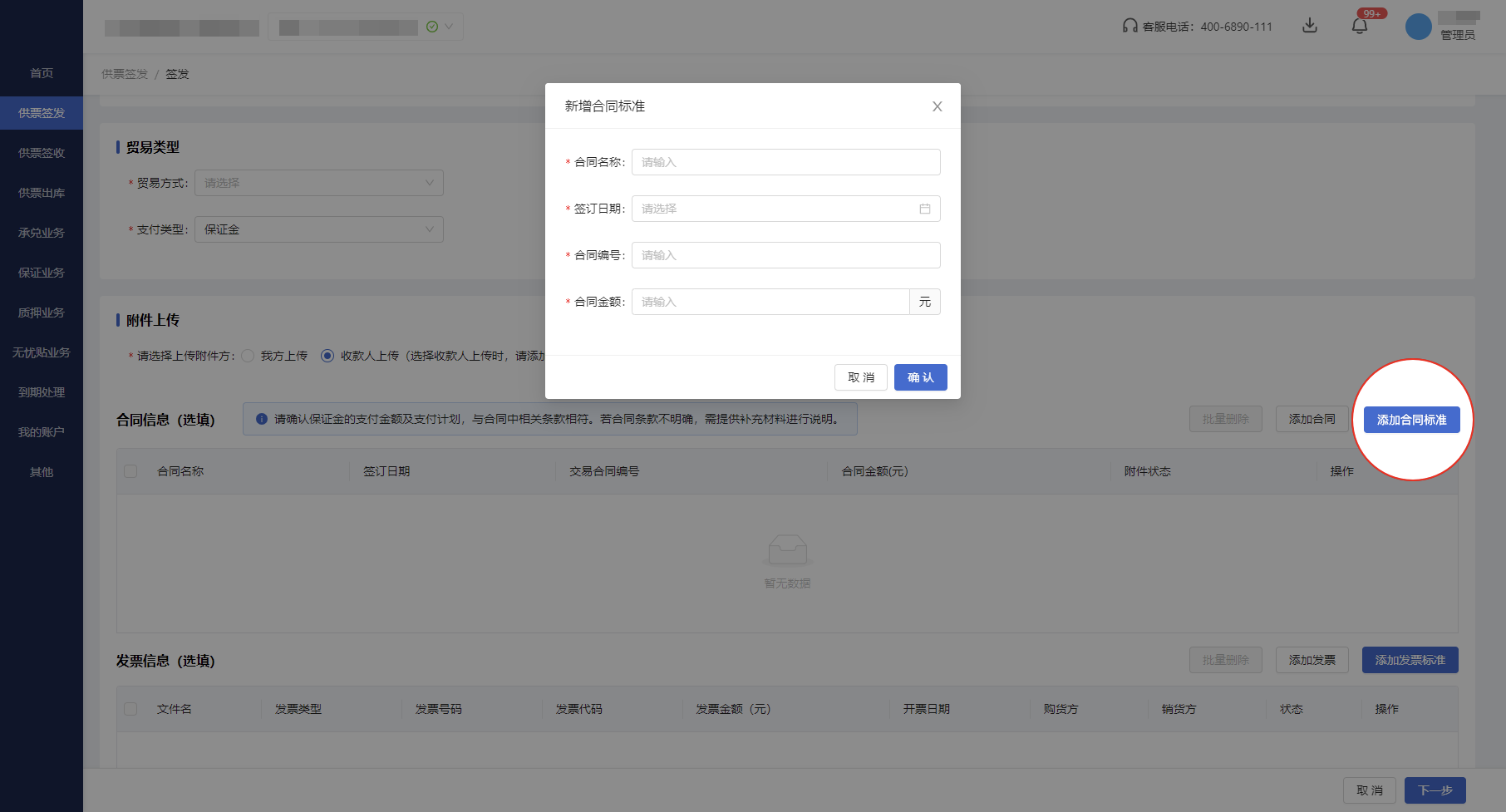Open the 贸易方式 dropdown
Screen dimensions: 1506x812
coord(318,182)
